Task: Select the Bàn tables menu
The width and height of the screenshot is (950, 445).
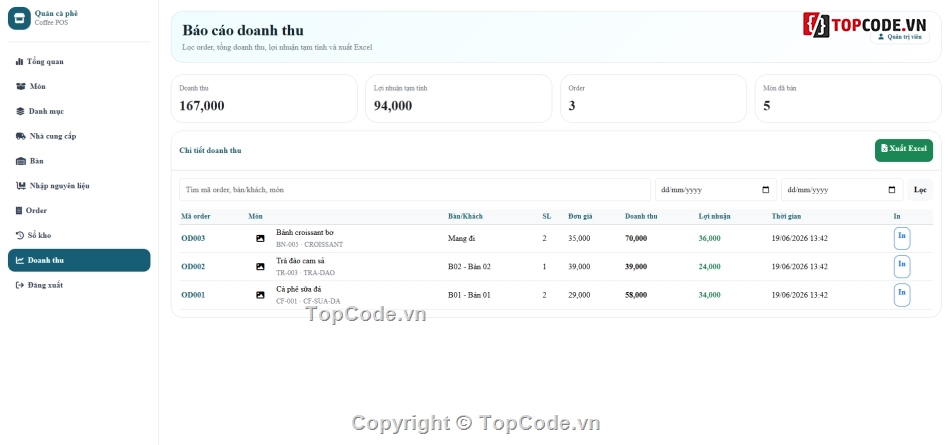Action: click(79, 161)
